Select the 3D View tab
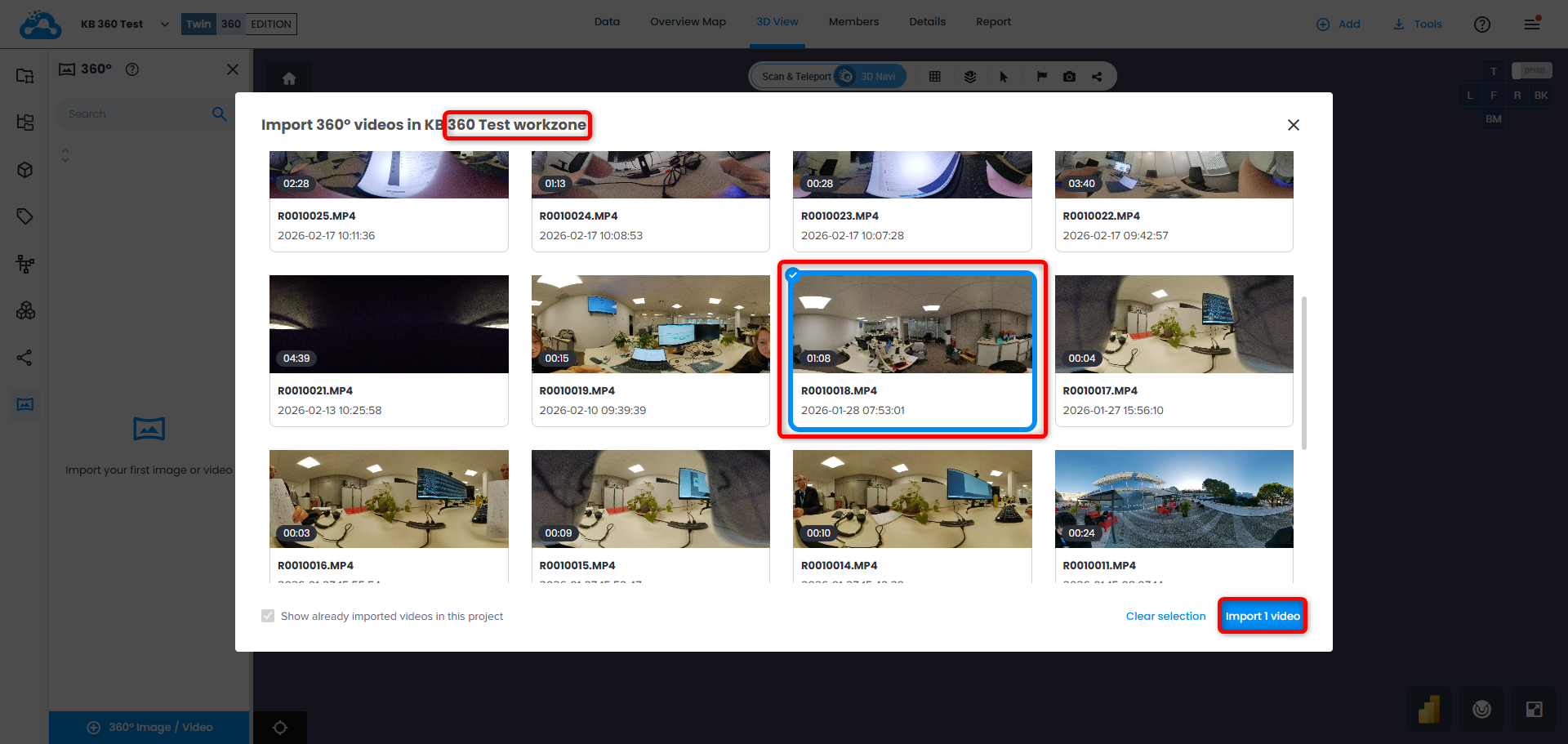 (x=777, y=22)
